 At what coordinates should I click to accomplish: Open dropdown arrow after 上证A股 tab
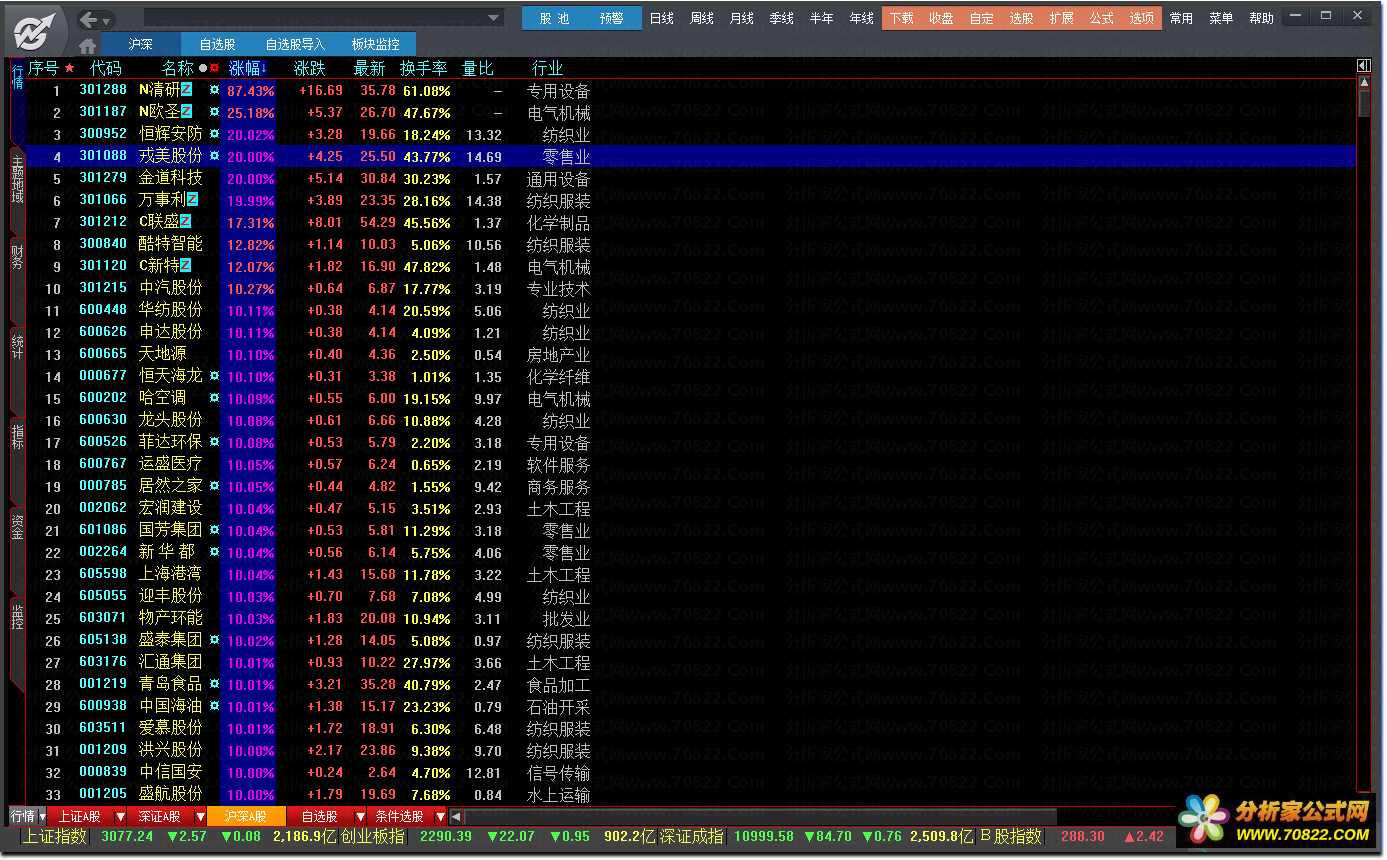coord(120,817)
